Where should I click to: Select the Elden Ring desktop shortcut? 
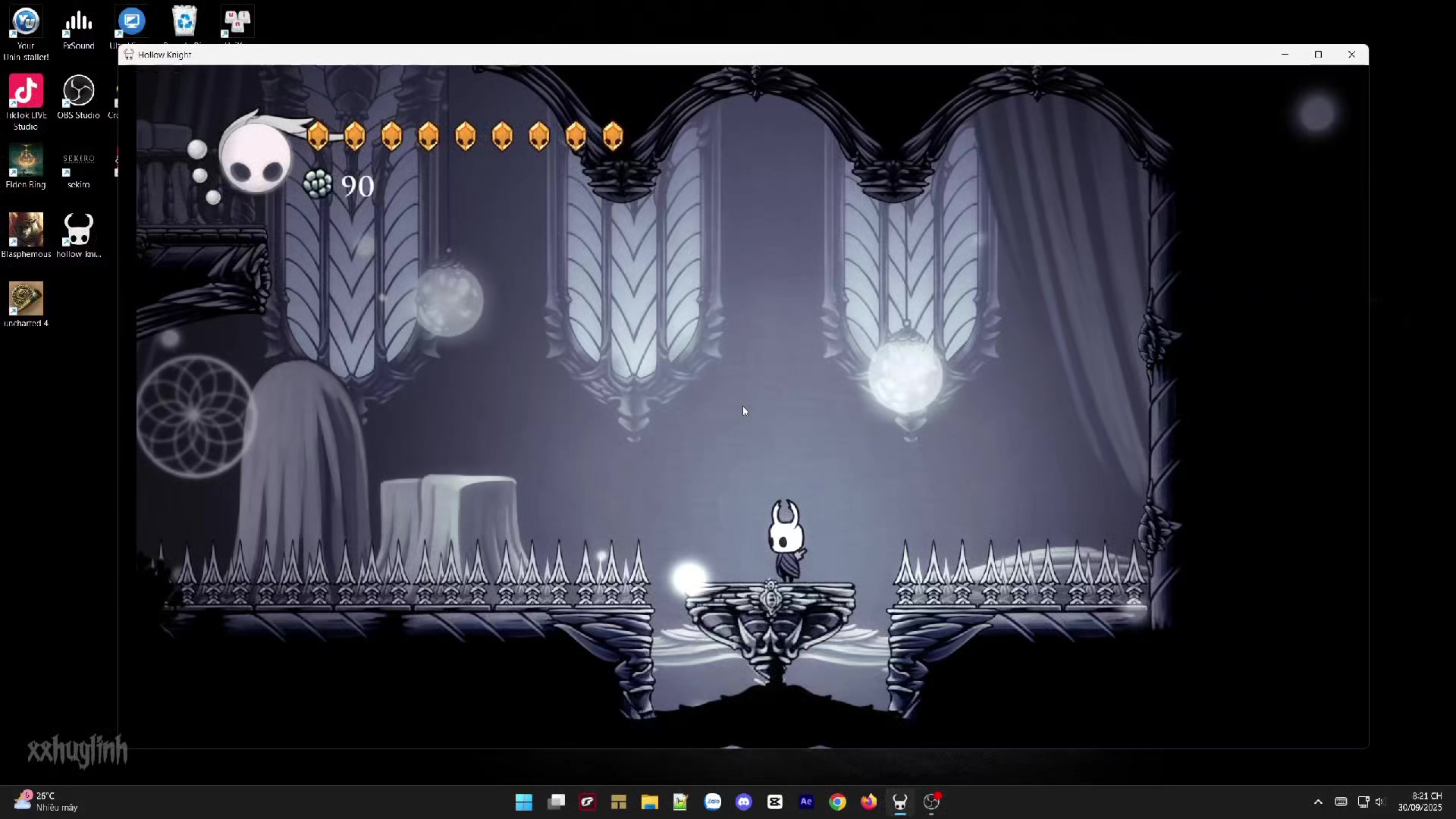tap(26, 166)
